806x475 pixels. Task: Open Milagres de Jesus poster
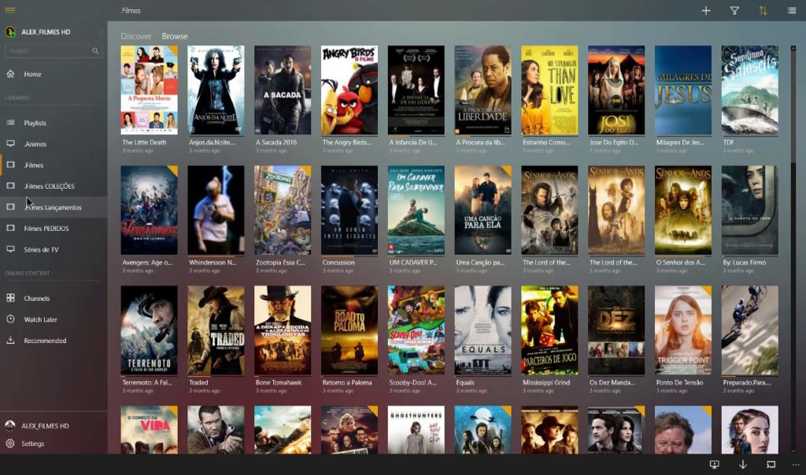[683, 90]
